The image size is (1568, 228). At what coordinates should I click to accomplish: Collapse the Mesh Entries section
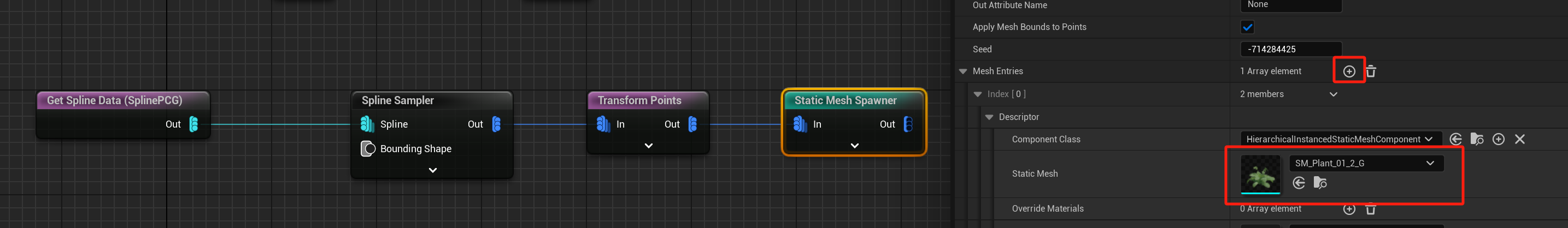[x=963, y=72]
